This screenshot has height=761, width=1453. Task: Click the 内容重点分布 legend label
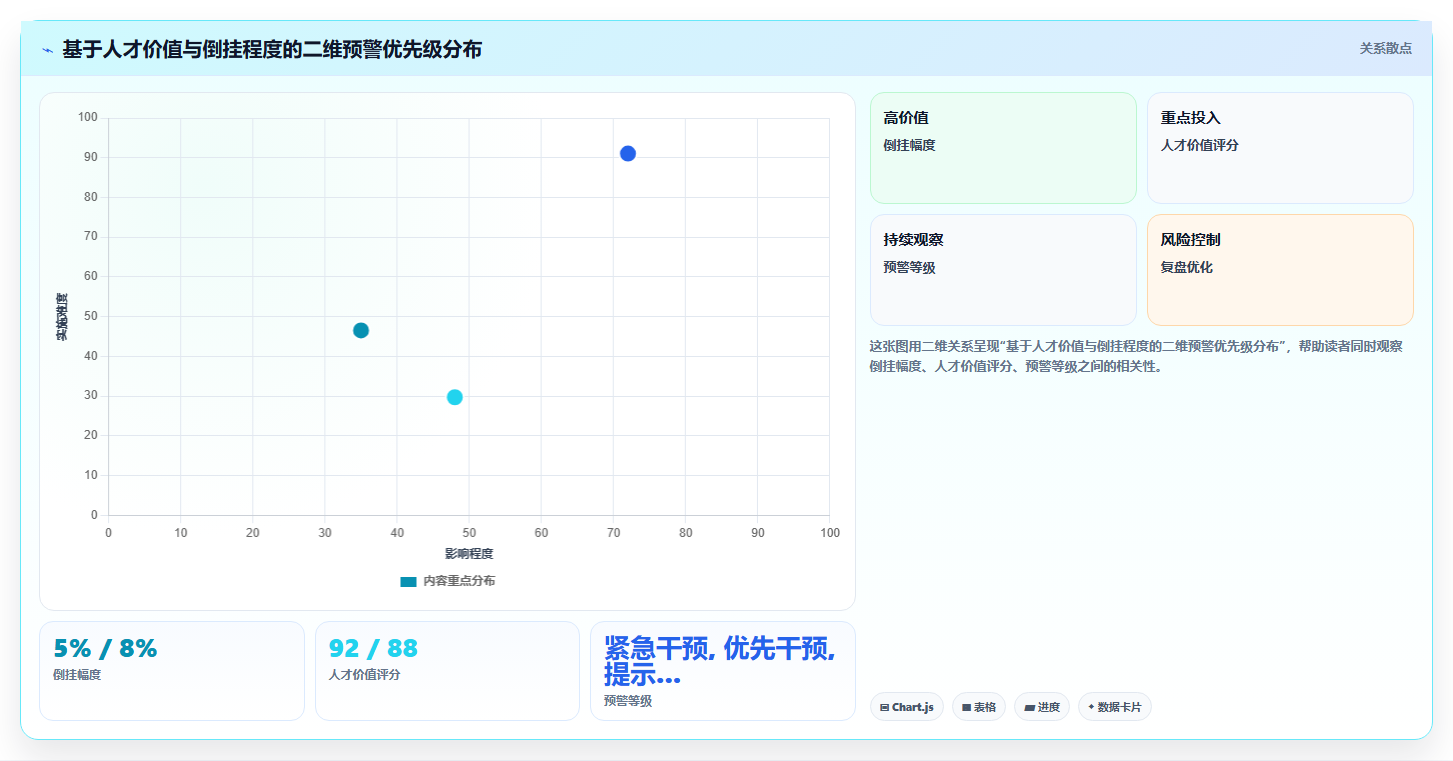459,581
